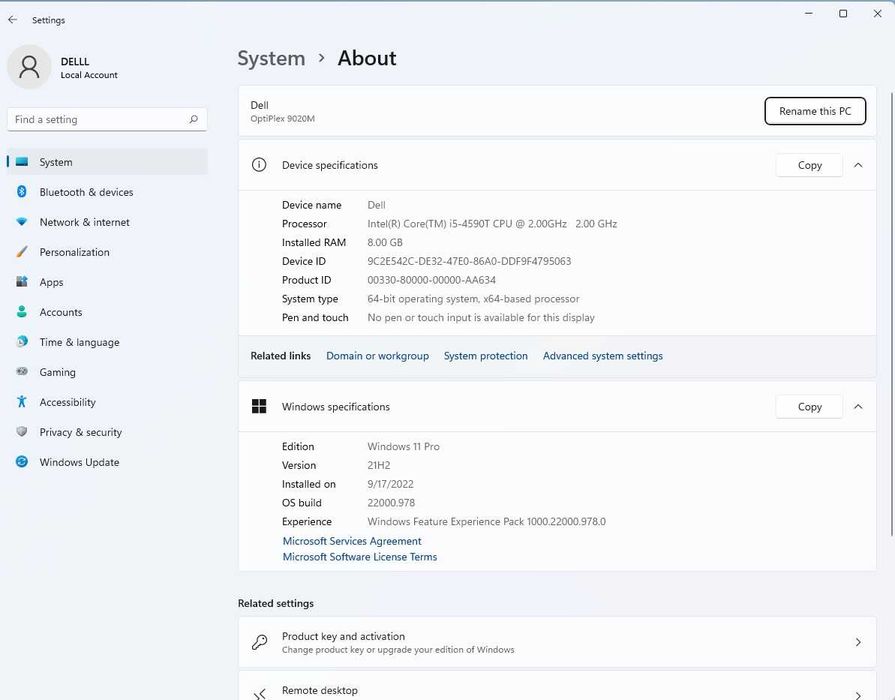Click the Find a setting search box
The height and width of the screenshot is (700, 895).
click(x=95, y=119)
